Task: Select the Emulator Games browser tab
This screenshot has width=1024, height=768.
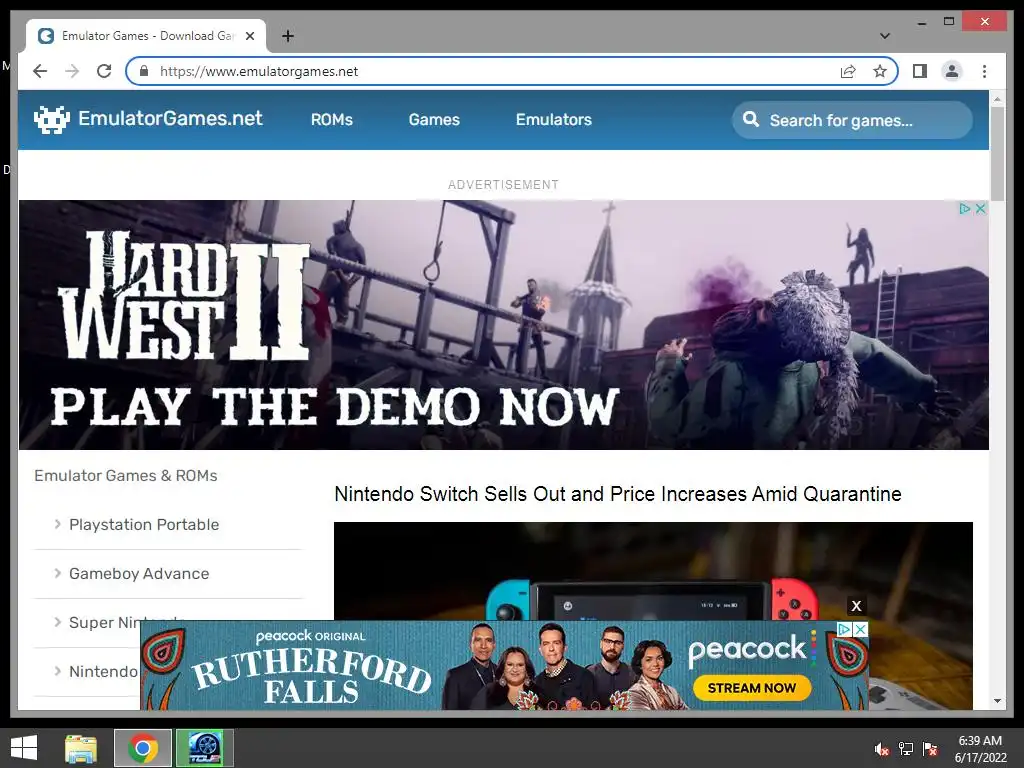Action: click(146, 36)
